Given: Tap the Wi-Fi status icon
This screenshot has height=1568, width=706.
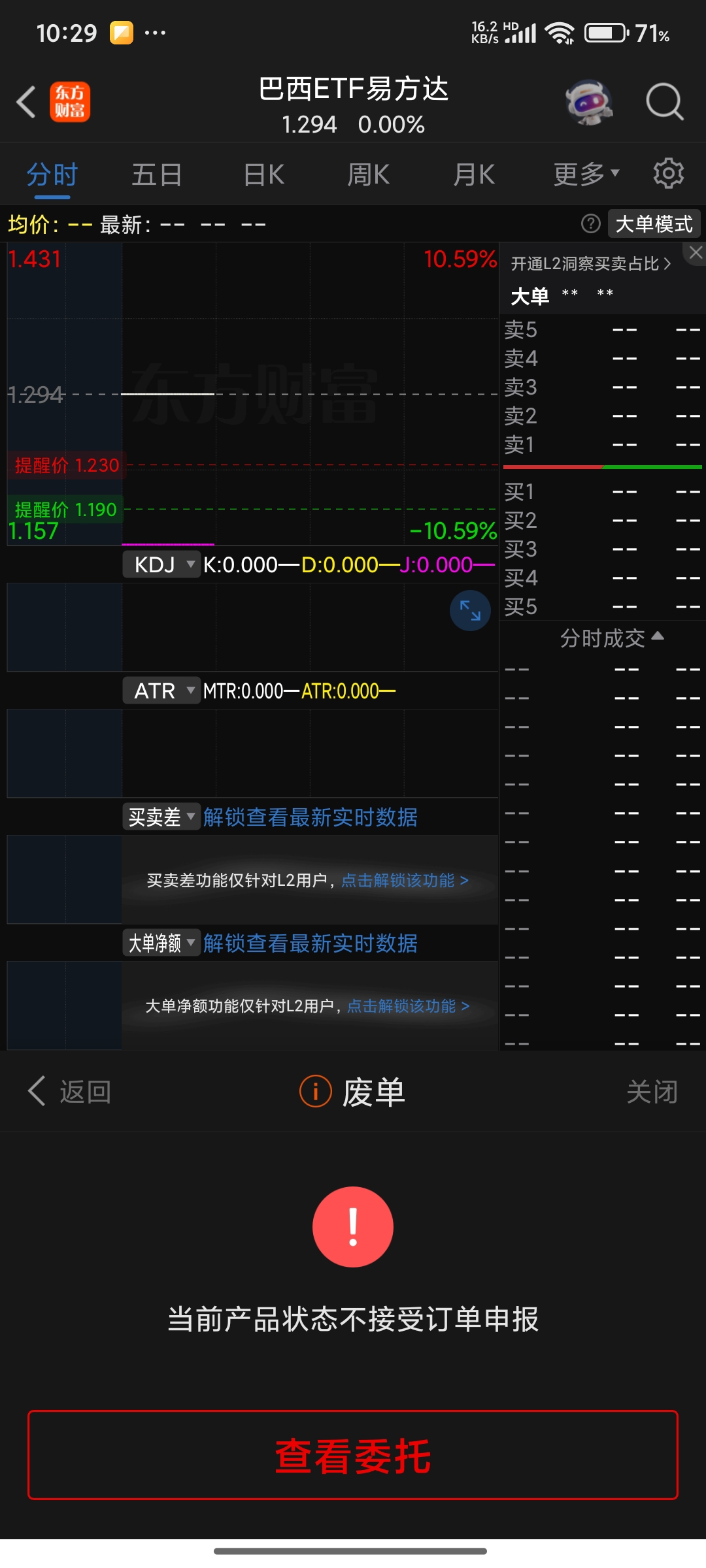Looking at the screenshot, I should 560,33.
